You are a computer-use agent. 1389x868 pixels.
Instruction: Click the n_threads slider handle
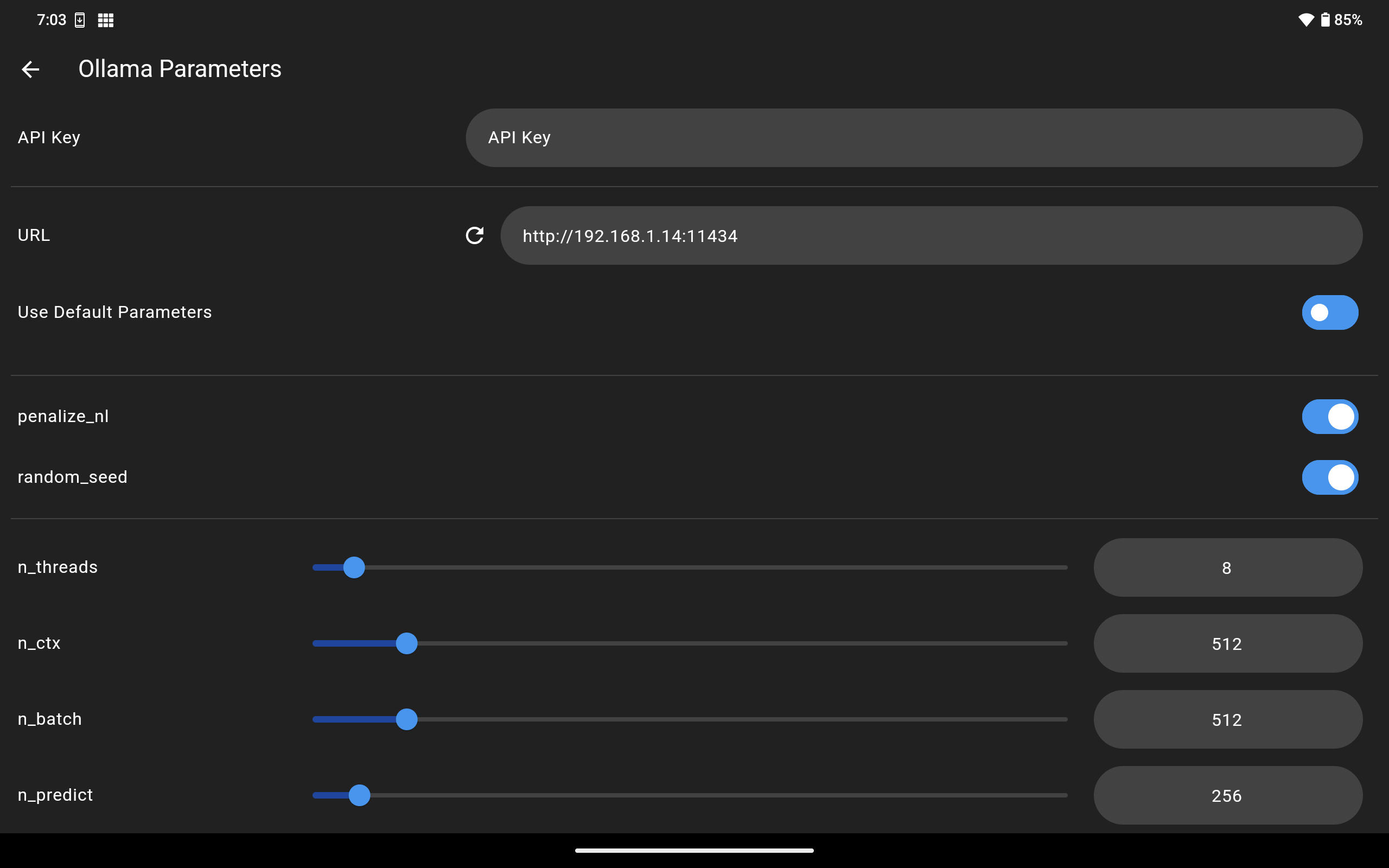pyautogui.click(x=354, y=567)
